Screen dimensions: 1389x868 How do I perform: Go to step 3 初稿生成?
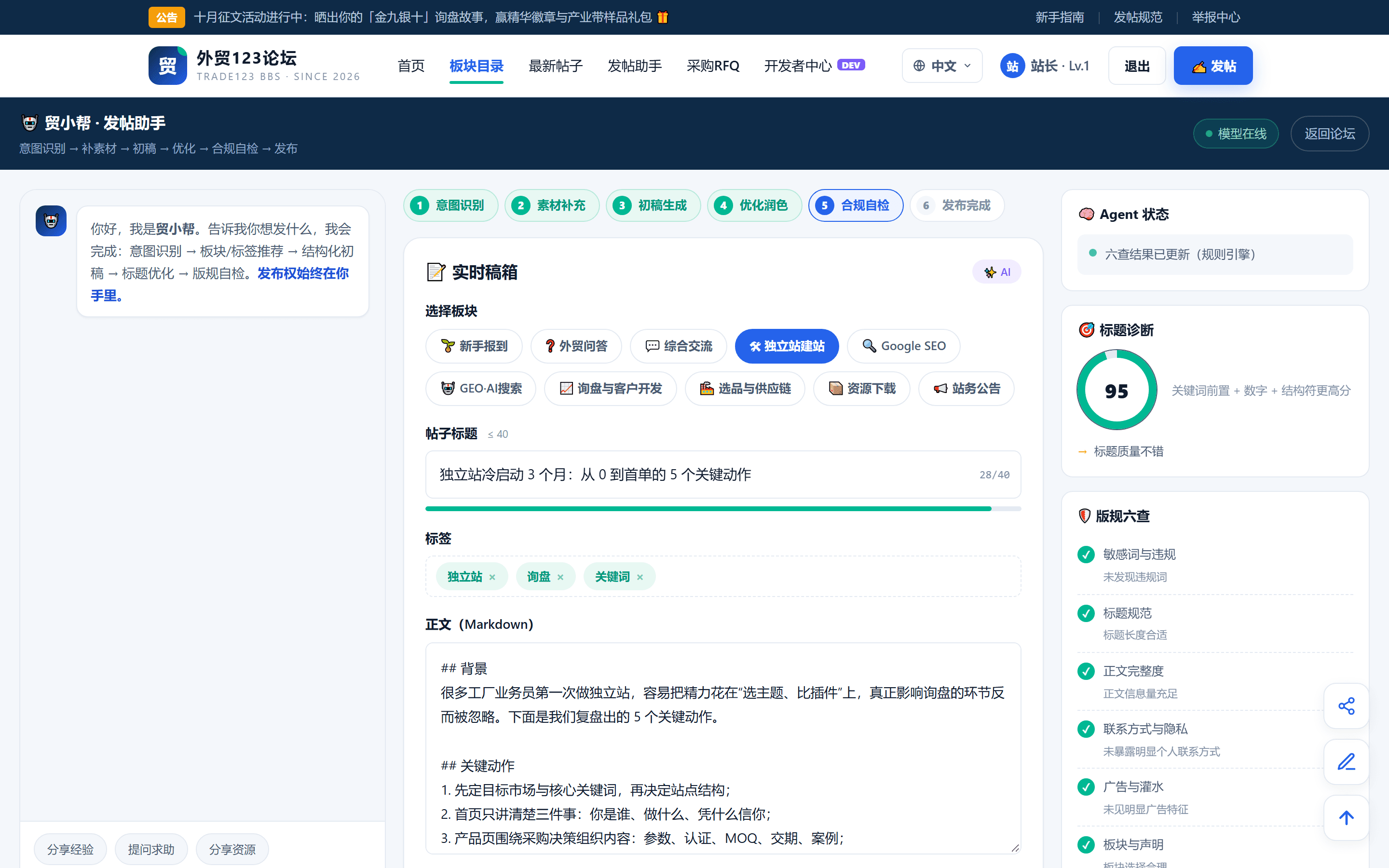click(653, 205)
